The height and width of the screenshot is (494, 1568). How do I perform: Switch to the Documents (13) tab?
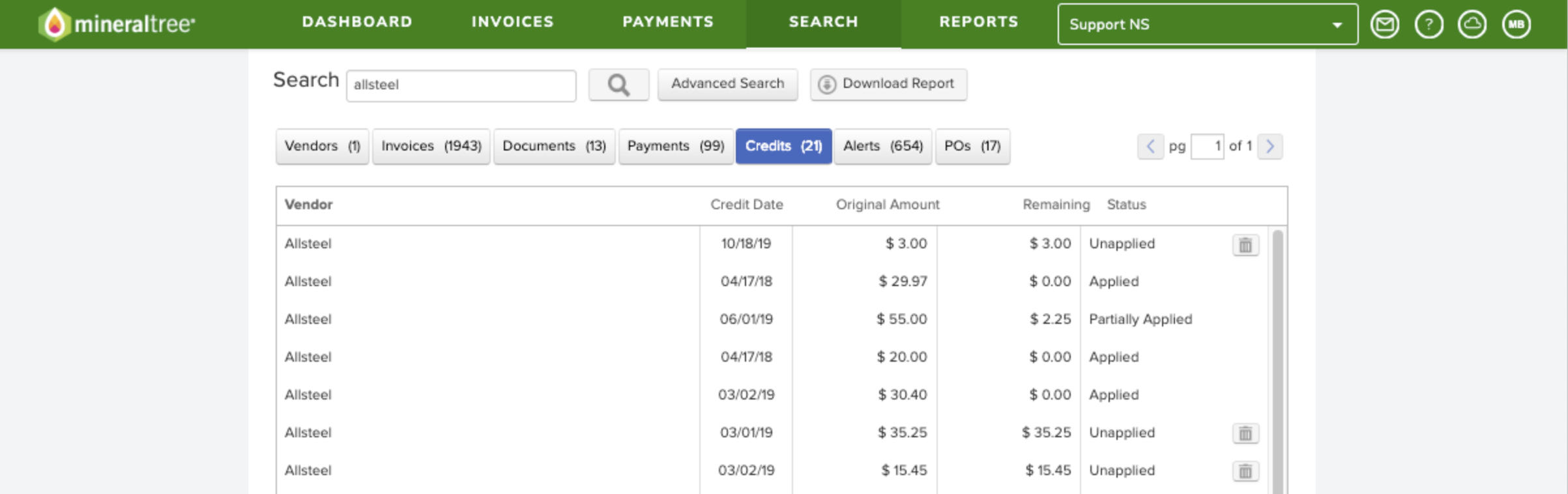(555, 146)
